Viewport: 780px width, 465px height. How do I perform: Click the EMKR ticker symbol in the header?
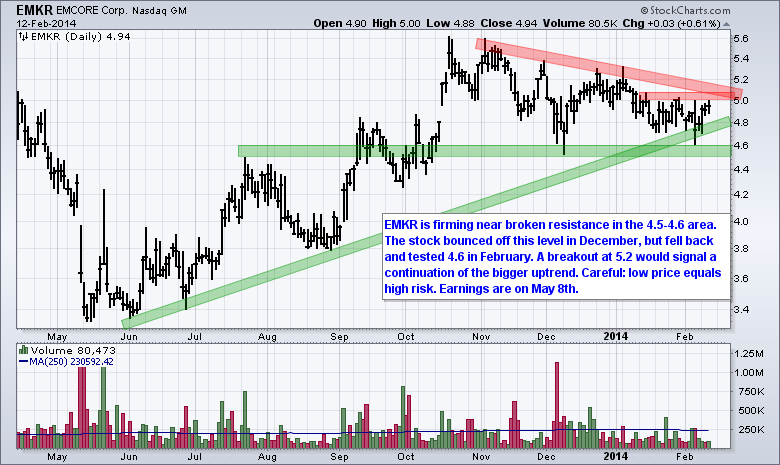[x=34, y=10]
